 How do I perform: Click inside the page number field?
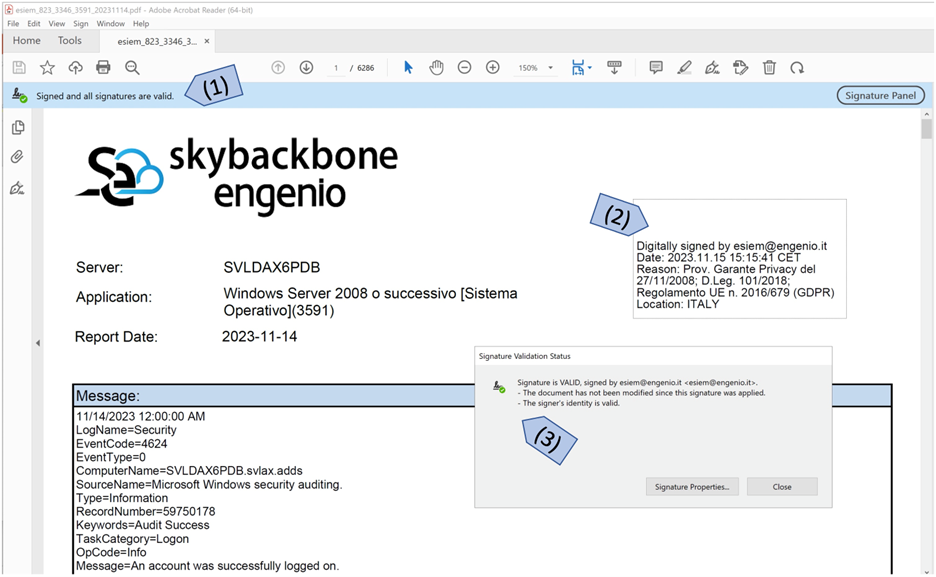point(336,67)
